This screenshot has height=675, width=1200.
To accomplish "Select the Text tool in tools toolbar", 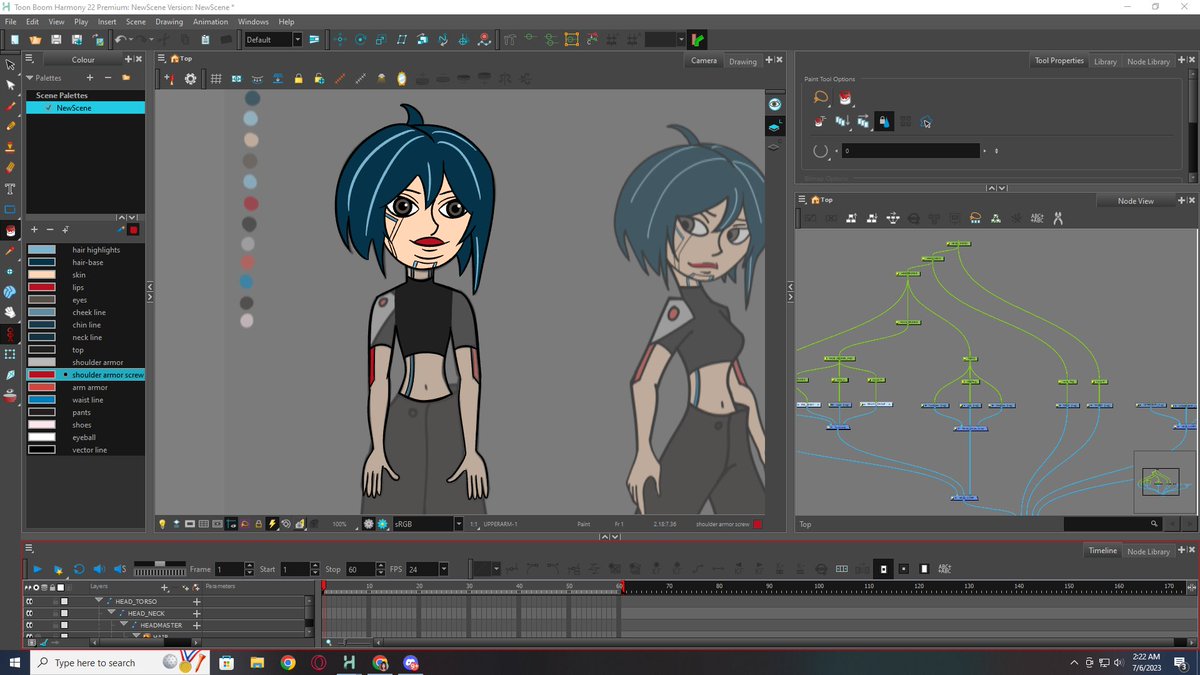I will pyautogui.click(x=10, y=188).
